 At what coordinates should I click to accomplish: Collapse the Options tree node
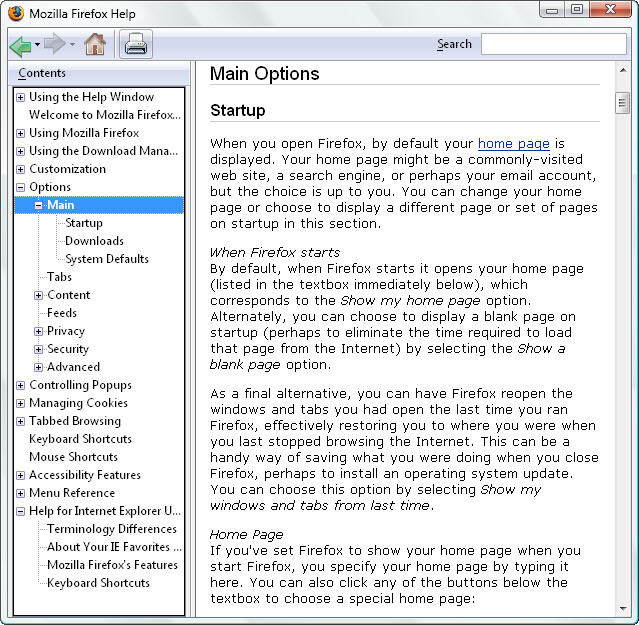(x=20, y=187)
